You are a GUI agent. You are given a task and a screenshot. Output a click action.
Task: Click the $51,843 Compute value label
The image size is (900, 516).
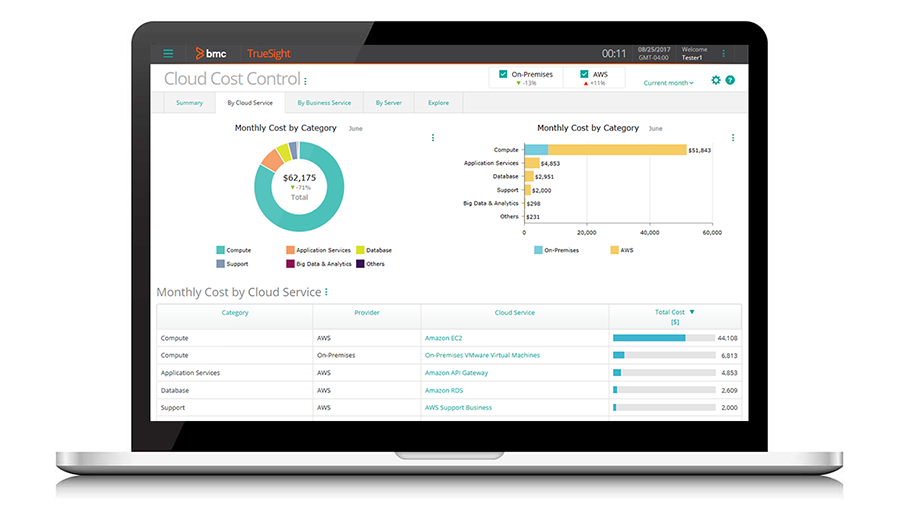[x=700, y=150]
